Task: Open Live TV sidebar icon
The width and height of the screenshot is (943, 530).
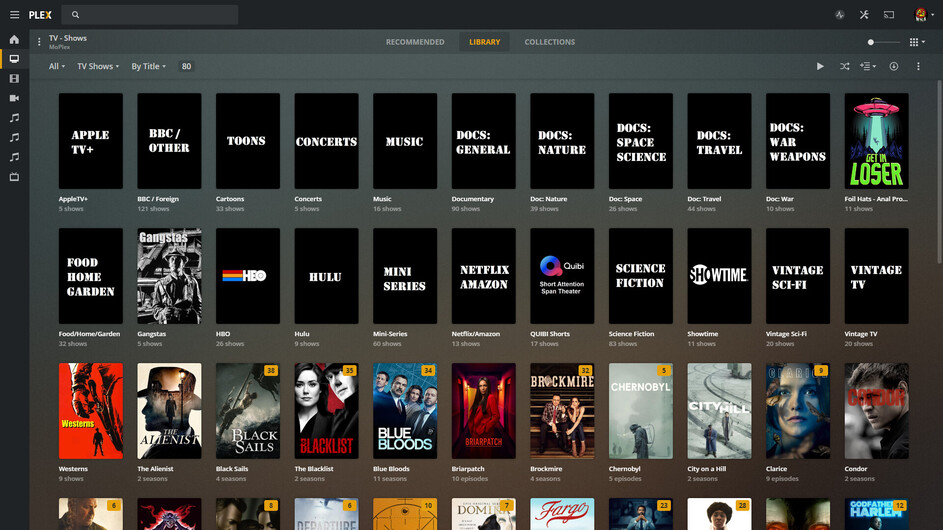Action: (x=14, y=177)
